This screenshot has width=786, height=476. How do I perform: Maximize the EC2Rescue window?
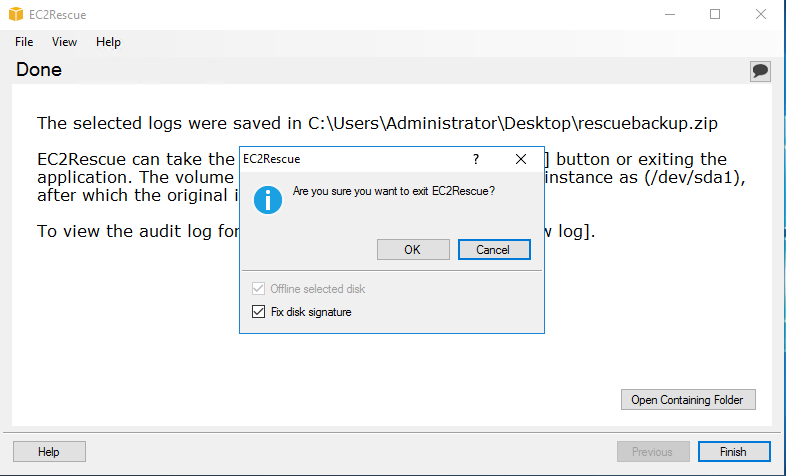715,15
